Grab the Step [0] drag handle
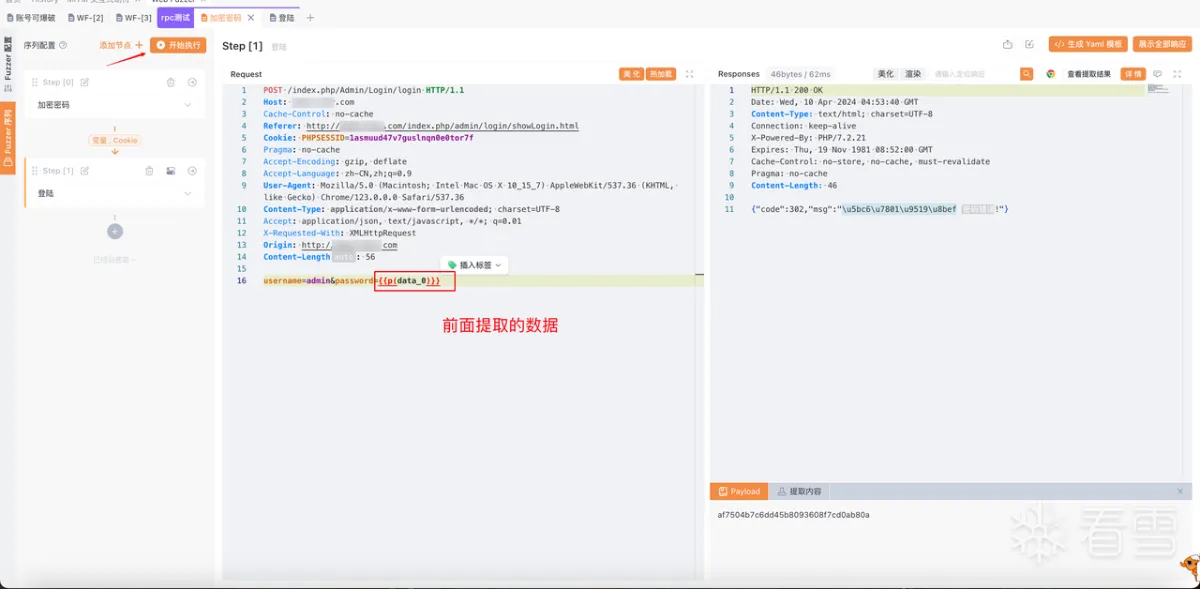The image size is (1200, 589). [x=35, y=82]
